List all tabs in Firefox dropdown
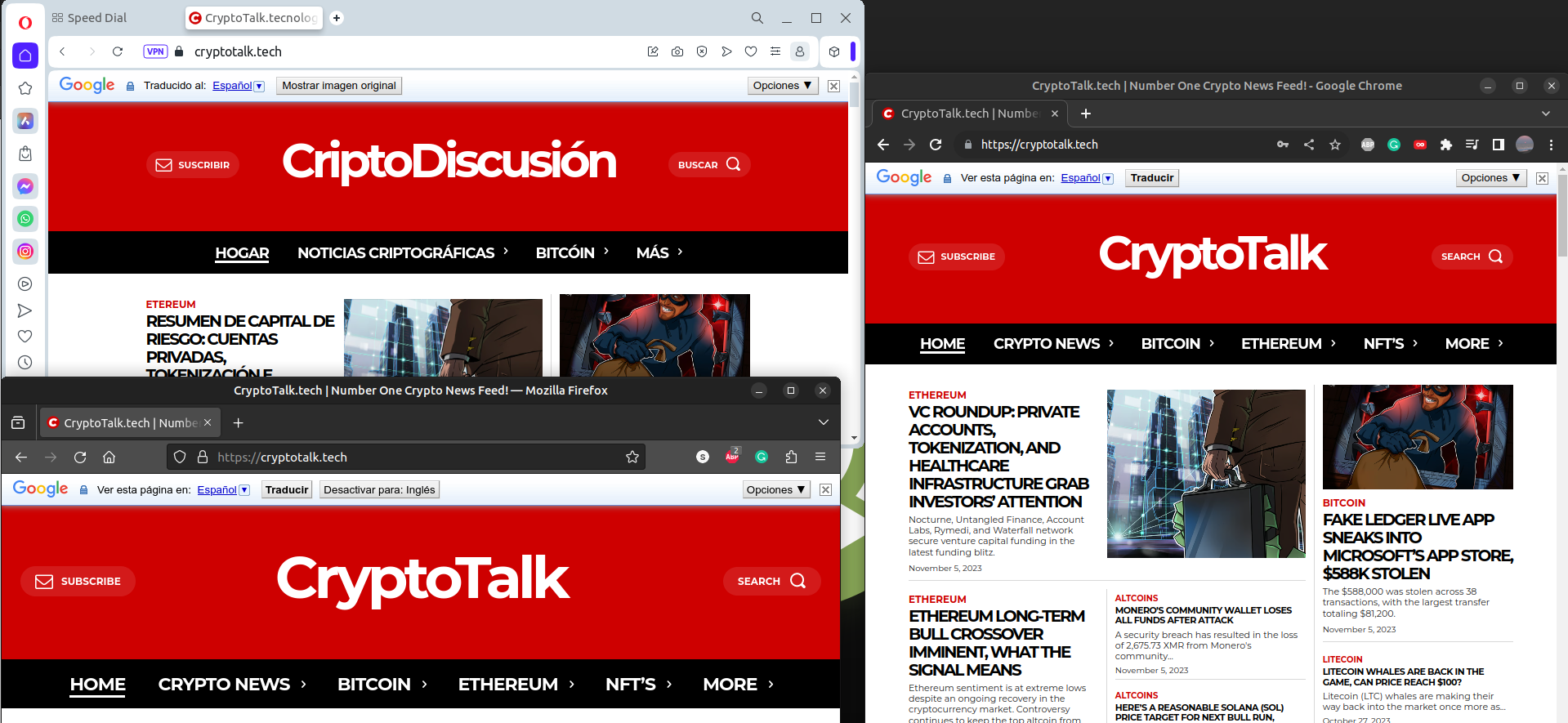This screenshot has width=1568, height=723. (824, 422)
